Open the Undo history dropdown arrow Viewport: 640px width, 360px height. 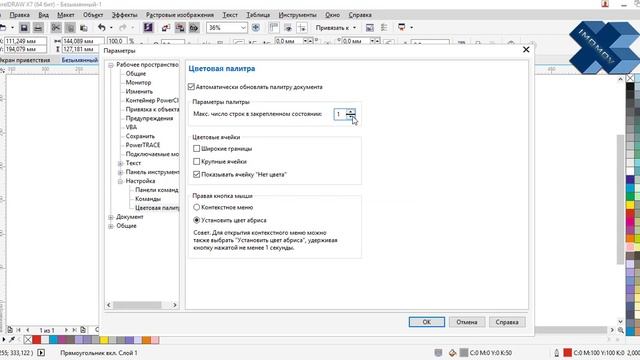click(x=111, y=28)
